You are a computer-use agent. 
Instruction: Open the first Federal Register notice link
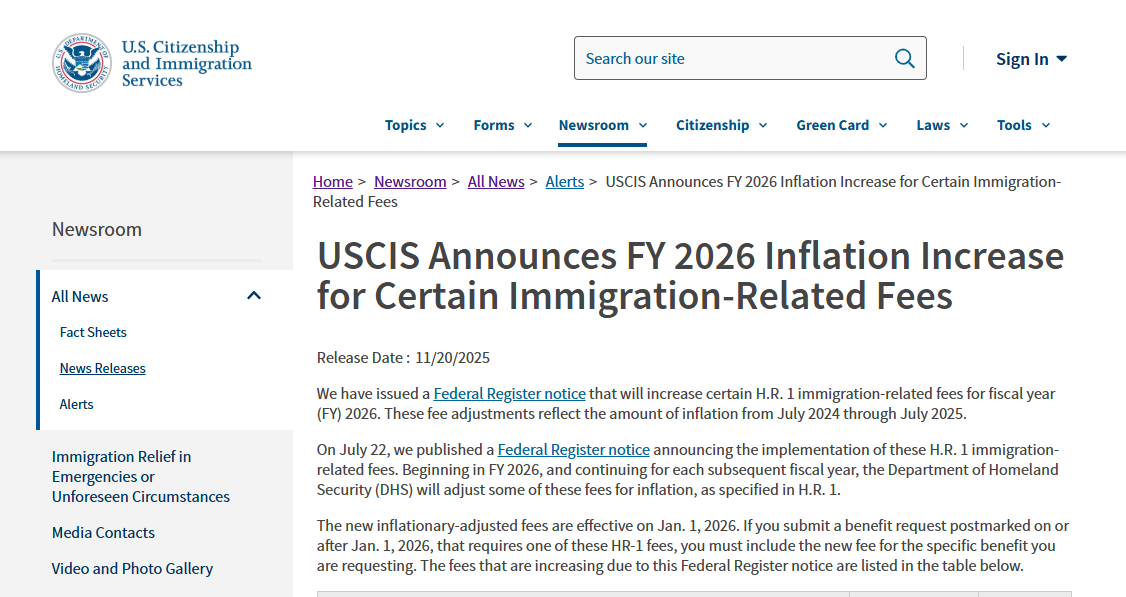pyautogui.click(x=509, y=394)
